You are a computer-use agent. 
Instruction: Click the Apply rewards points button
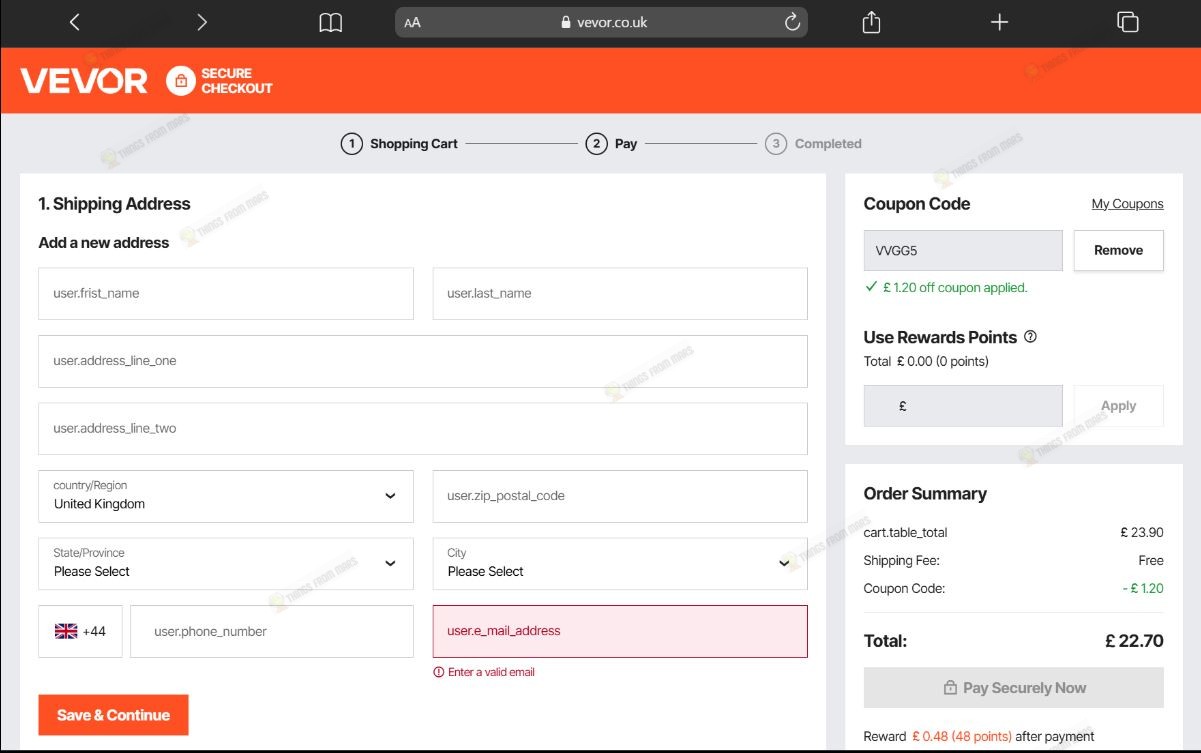tap(1118, 406)
